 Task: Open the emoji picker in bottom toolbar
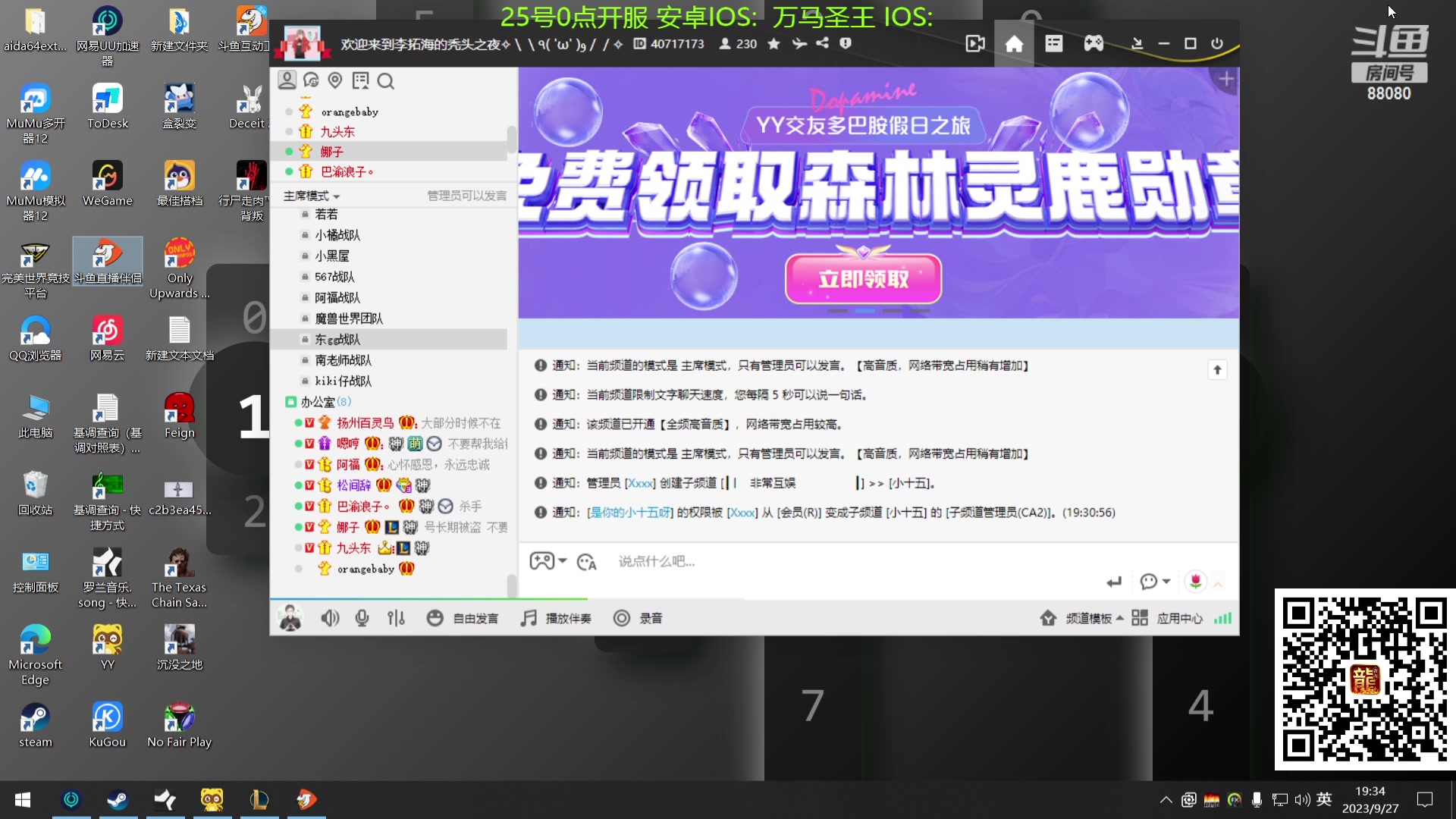(x=435, y=618)
